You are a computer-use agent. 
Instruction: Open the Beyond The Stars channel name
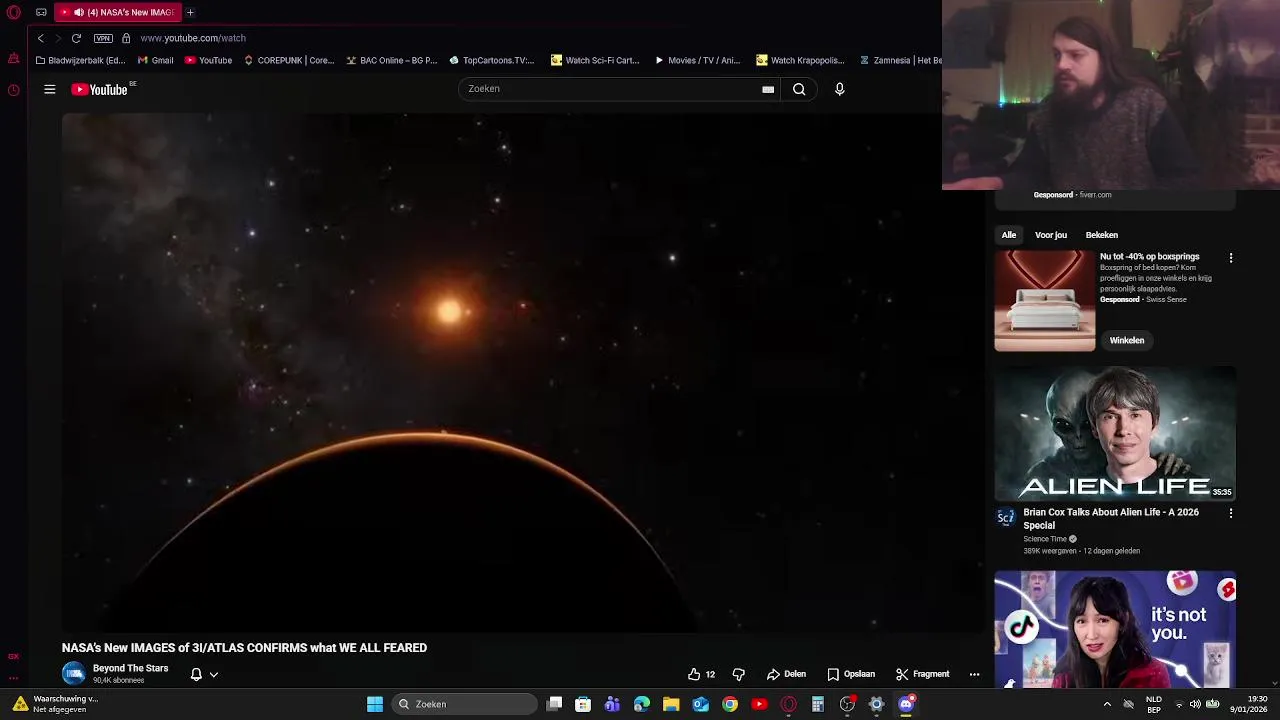point(130,668)
